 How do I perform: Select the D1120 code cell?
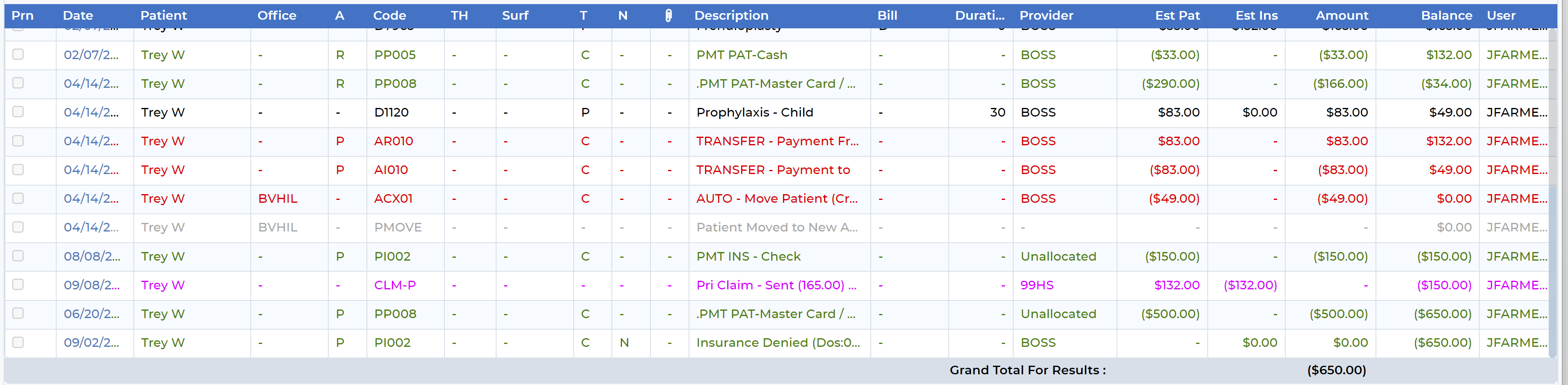[391, 112]
